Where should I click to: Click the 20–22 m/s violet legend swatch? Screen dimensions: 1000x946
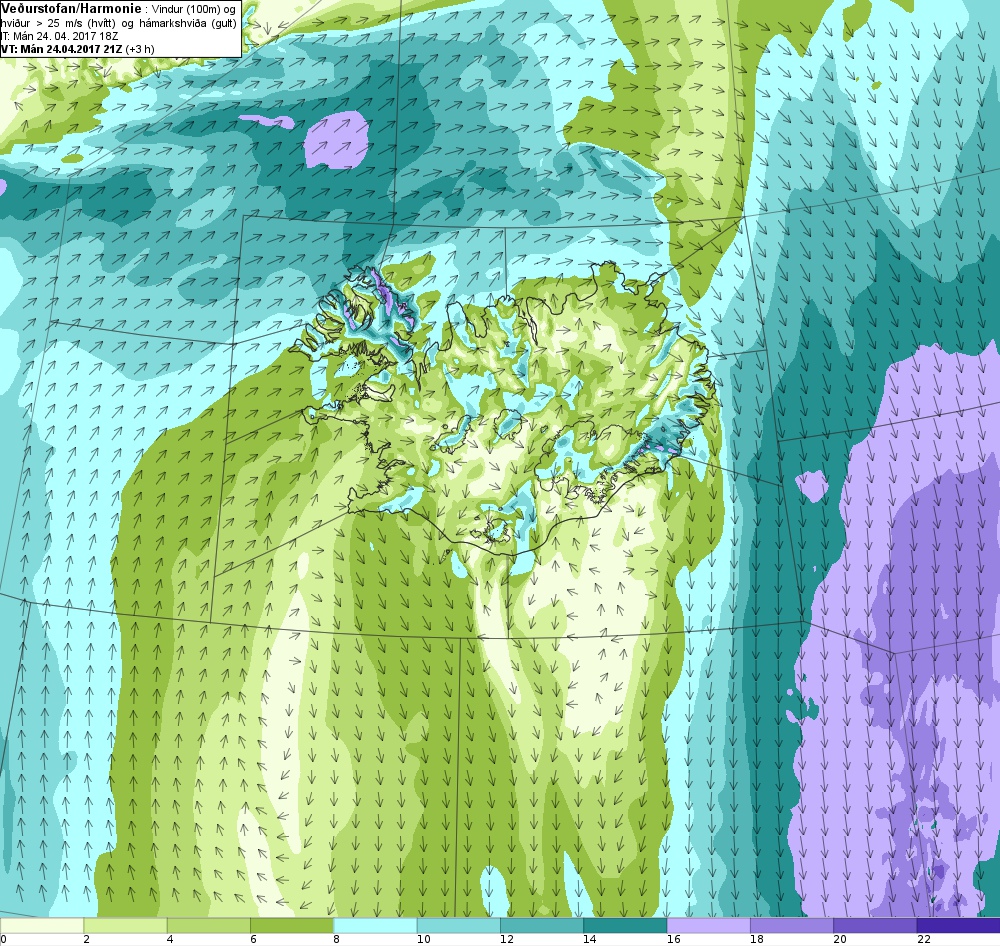pos(875,925)
